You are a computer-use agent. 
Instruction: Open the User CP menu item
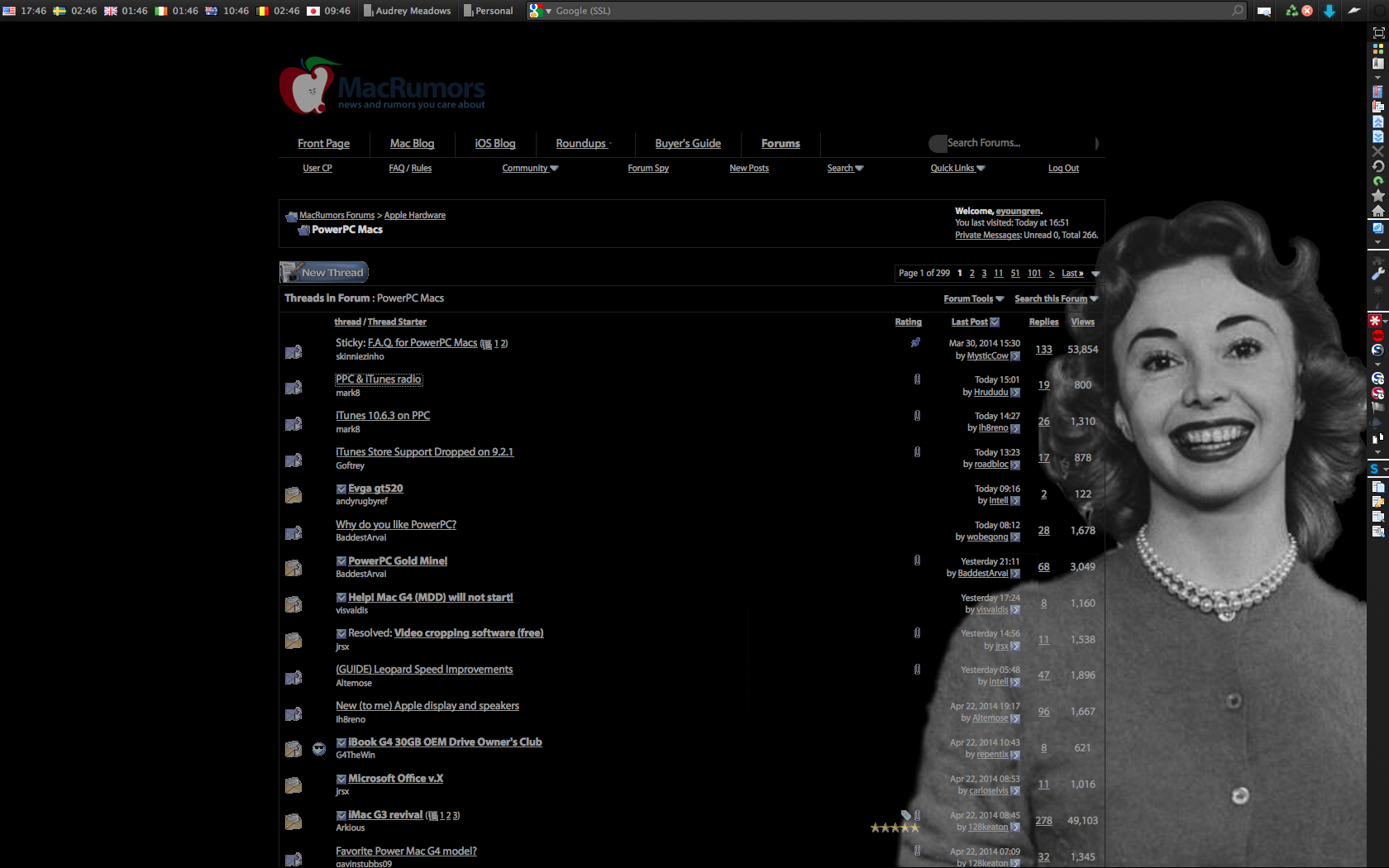click(x=317, y=168)
